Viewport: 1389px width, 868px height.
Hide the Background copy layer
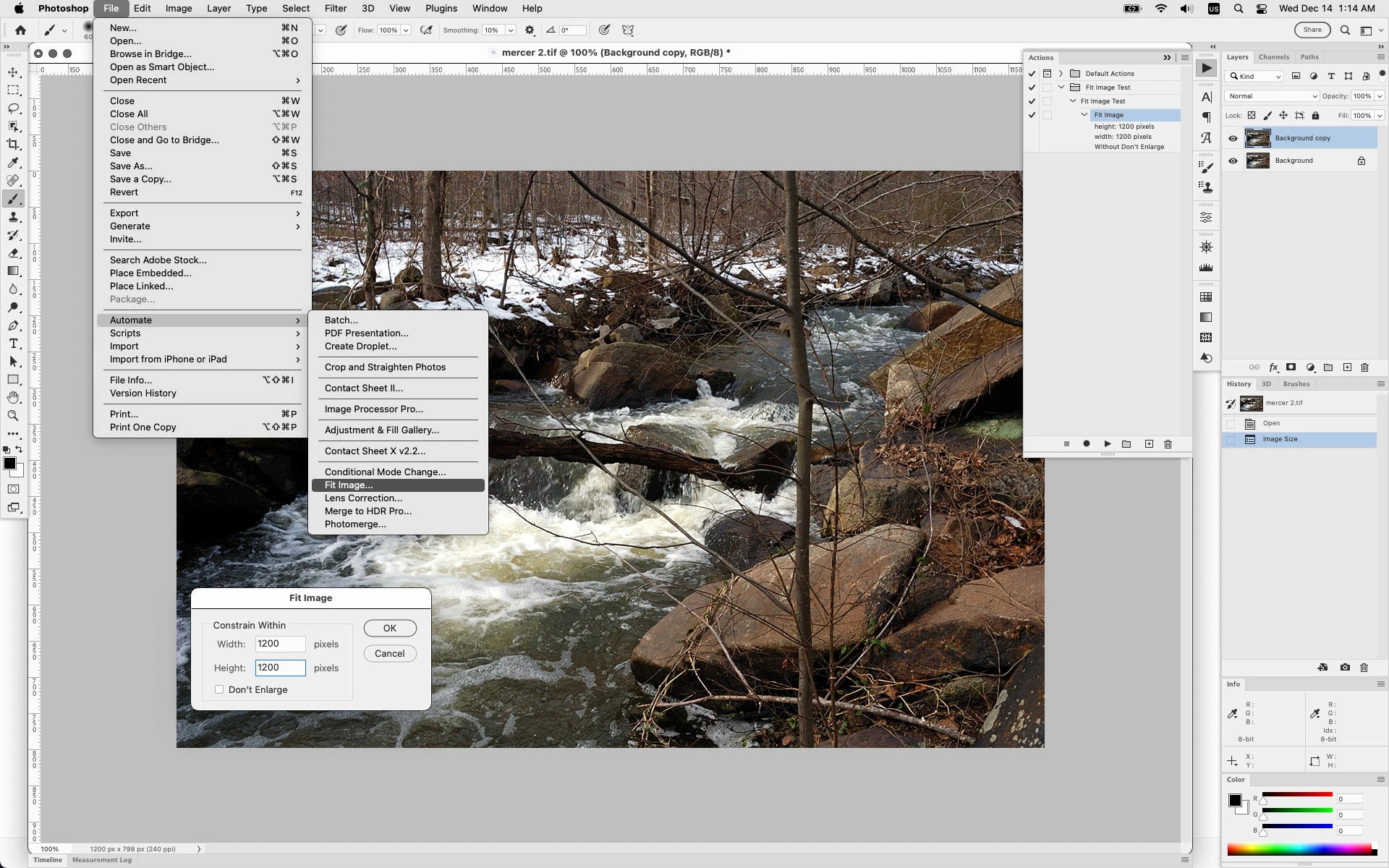click(1233, 138)
